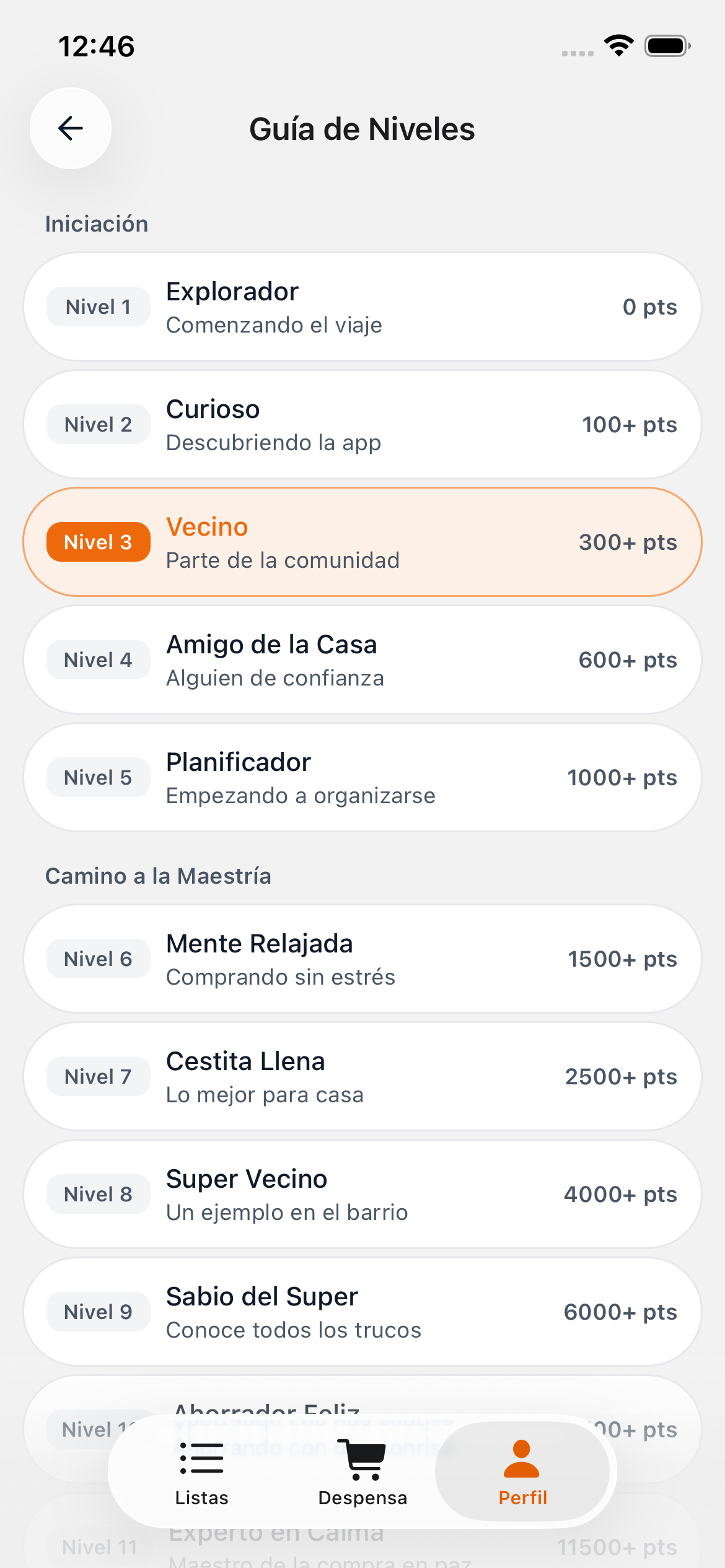Click the Nivel 3 orange badge
This screenshot has height=1568, width=725.
click(x=98, y=542)
